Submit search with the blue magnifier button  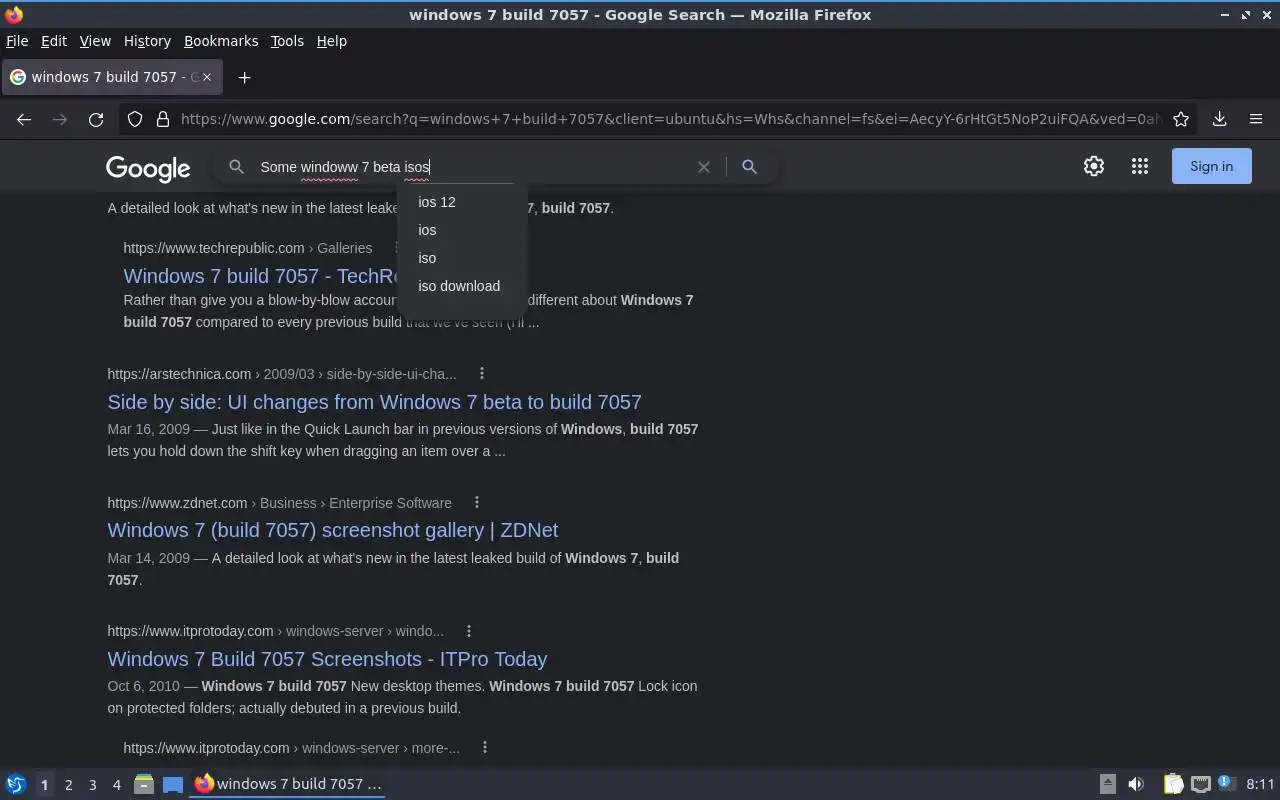click(x=749, y=167)
